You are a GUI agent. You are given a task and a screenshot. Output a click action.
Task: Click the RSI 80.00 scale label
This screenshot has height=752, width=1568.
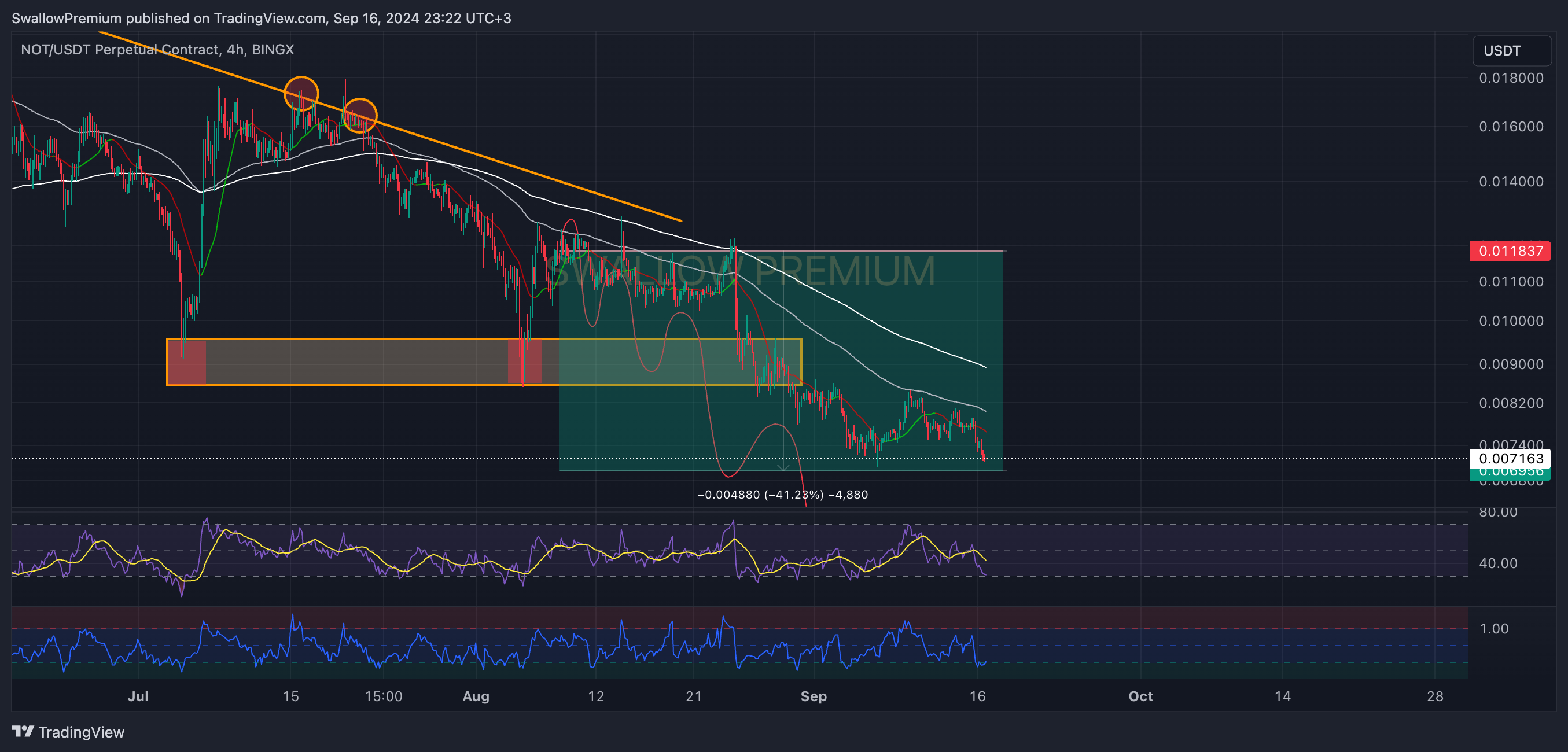[1498, 513]
